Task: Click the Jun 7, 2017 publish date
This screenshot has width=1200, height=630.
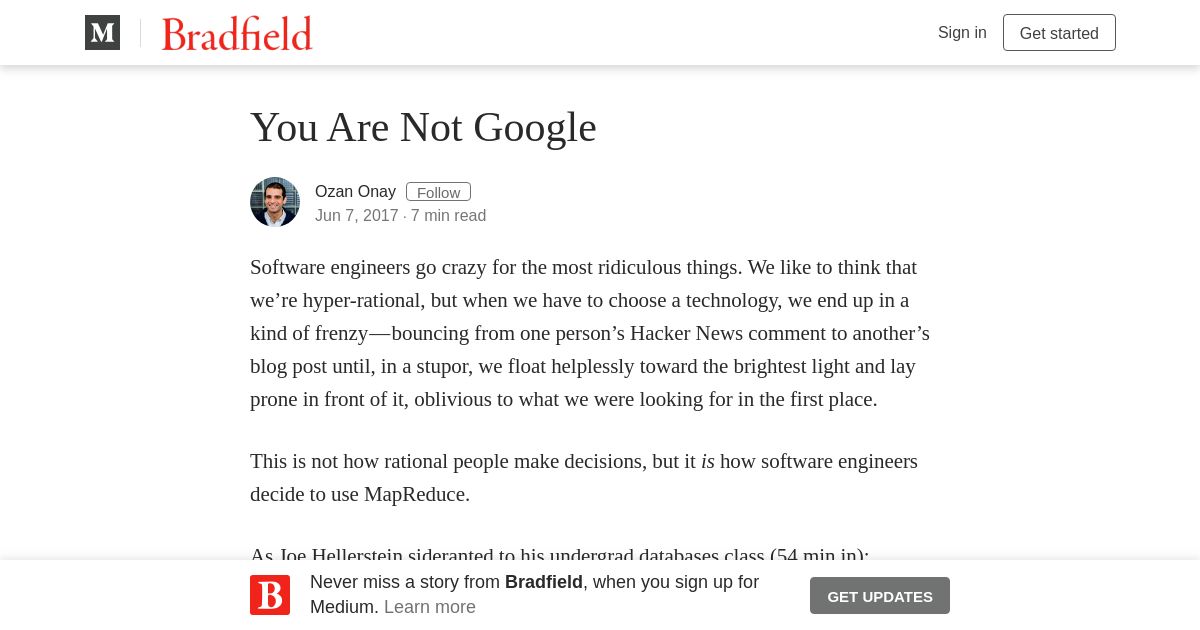Action: click(x=357, y=215)
